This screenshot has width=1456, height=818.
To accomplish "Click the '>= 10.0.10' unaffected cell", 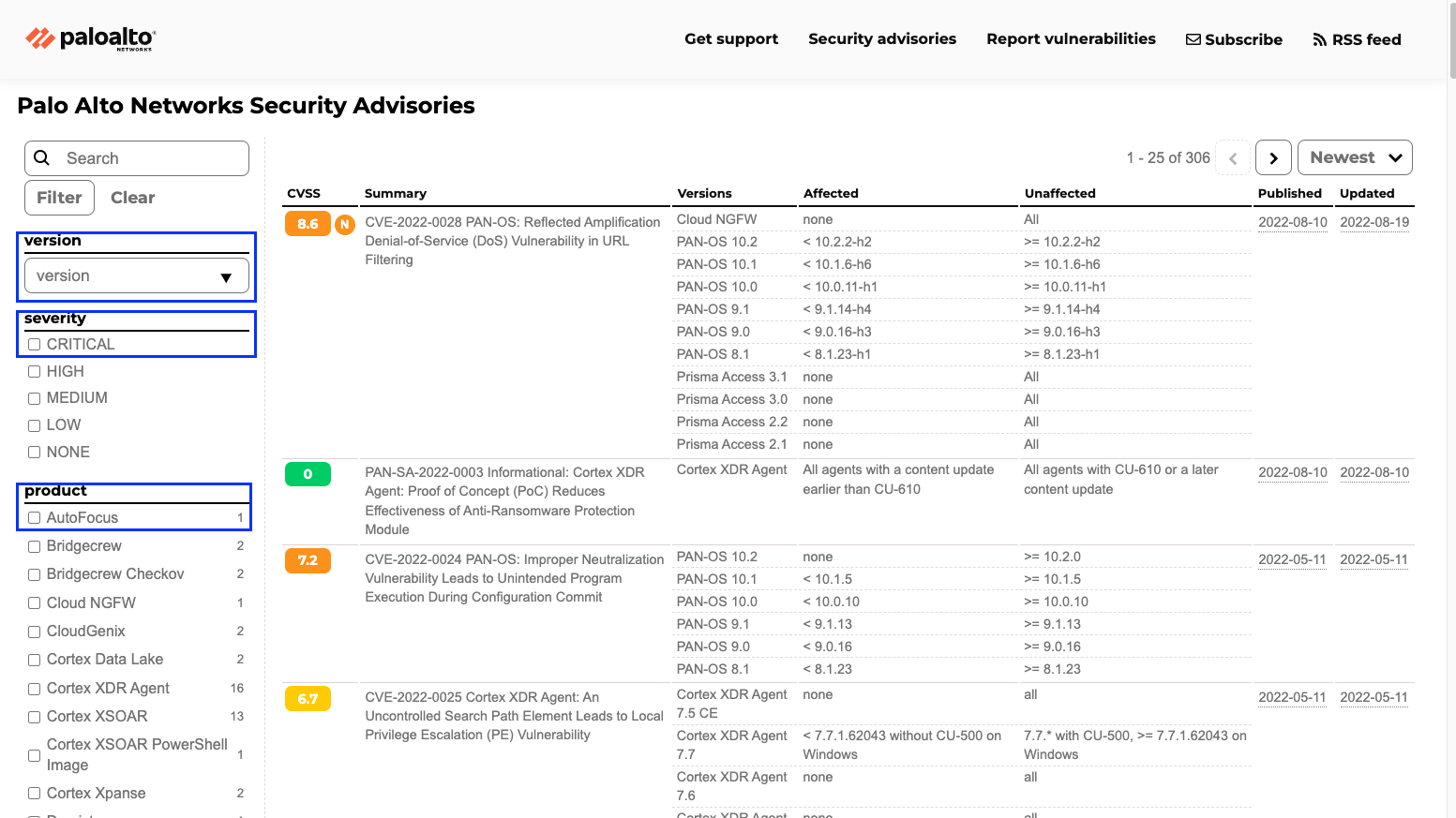I will click(x=1057, y=602).
